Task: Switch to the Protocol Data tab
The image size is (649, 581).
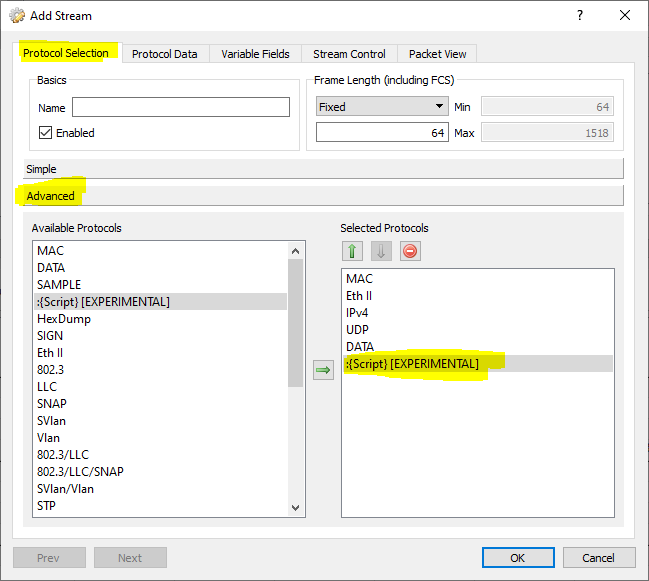Action: [164, 54]
